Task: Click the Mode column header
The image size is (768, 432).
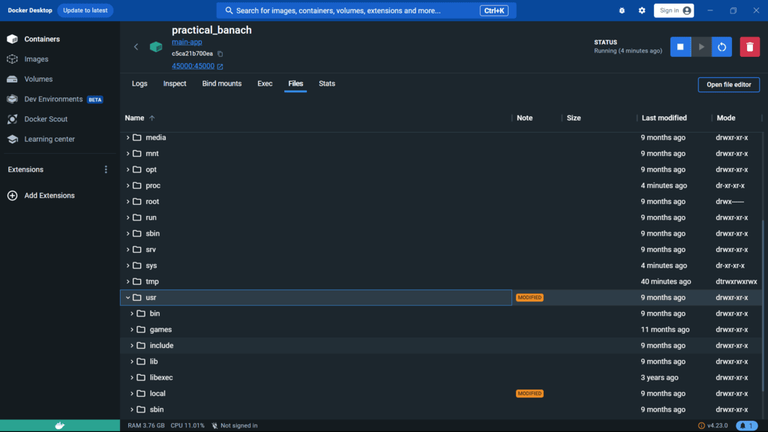Action: coord(725,118)
